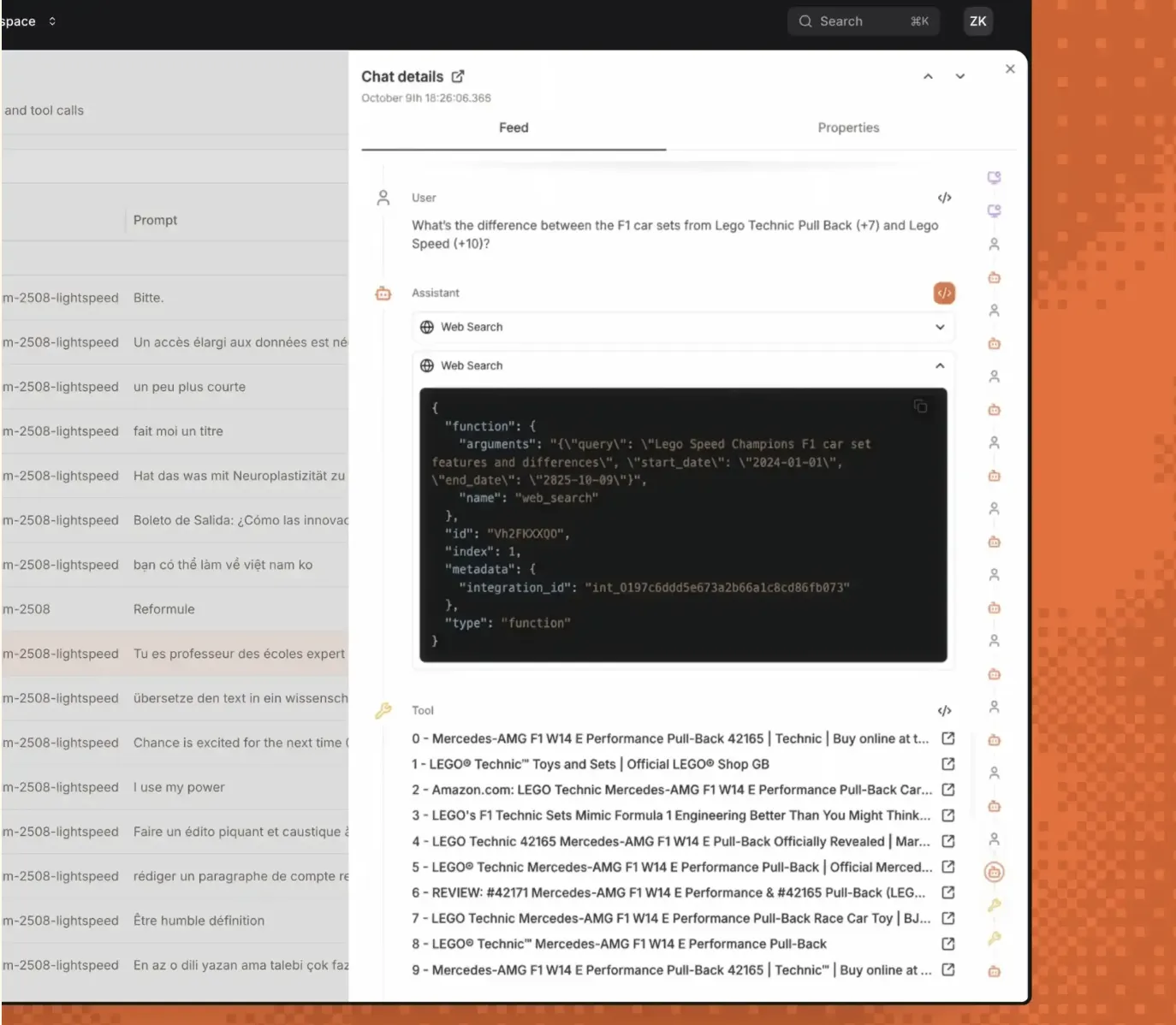Toggle raw code view for Assistant message
The width and height of the screenshot is (1176, 1025).
tap(944, 293)
